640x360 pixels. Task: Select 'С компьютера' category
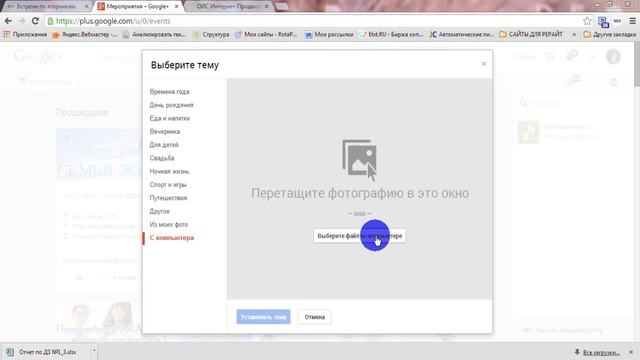172,238
